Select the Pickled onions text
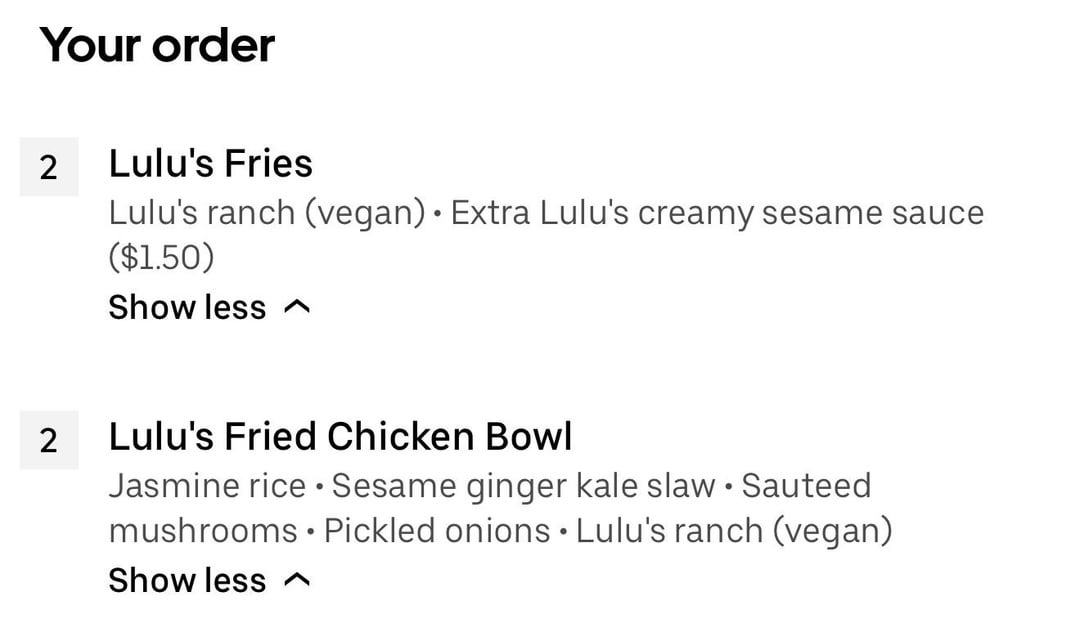The height and width of the screenshot is (628, 1080). 437,531
